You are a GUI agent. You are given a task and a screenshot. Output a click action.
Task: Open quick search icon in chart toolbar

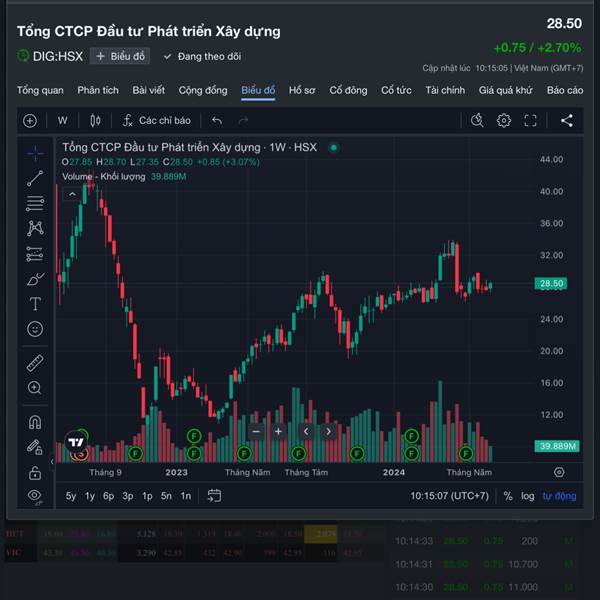[477, 121]
